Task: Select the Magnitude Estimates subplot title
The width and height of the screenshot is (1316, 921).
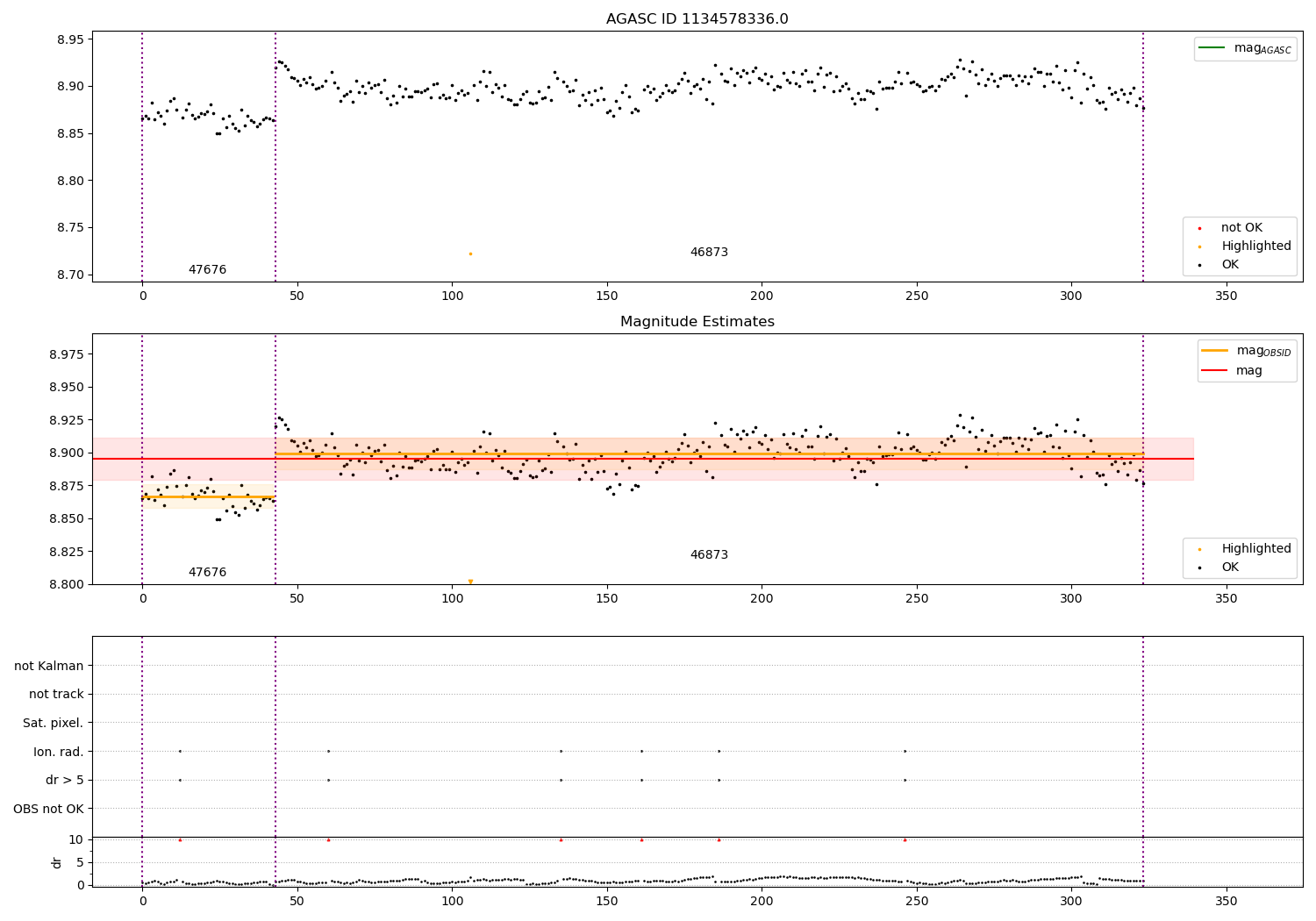Action: coord(697,322)
